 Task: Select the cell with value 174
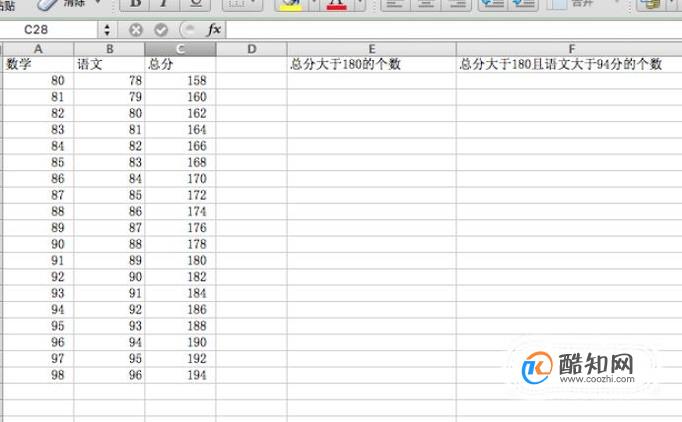(181, 211)
